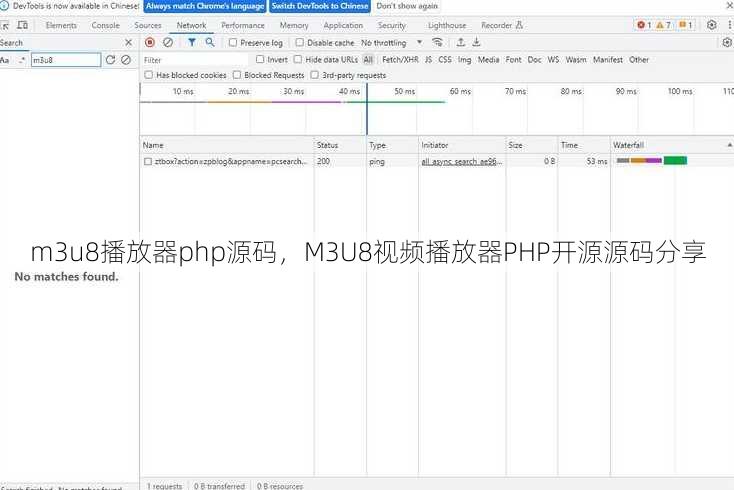Click Switch DevTools to Chinese button
Image resolution: width=734 pixels, height=490 pixels.
click(x=320, y=6)
